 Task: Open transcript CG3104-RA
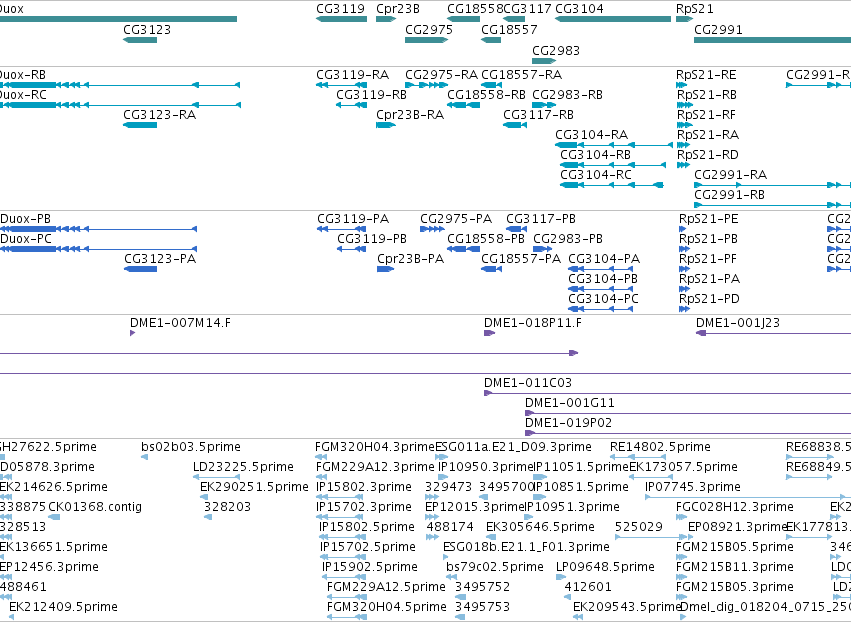click(592, 135)
